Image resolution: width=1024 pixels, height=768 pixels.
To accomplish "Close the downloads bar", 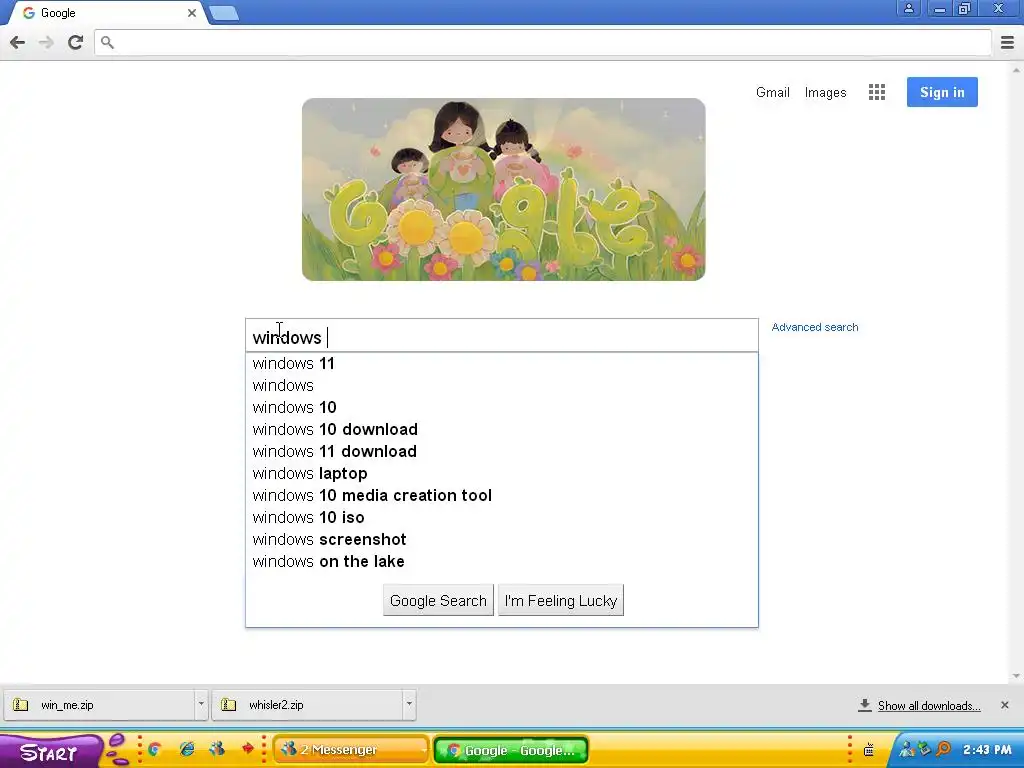I will [1004, 705].
